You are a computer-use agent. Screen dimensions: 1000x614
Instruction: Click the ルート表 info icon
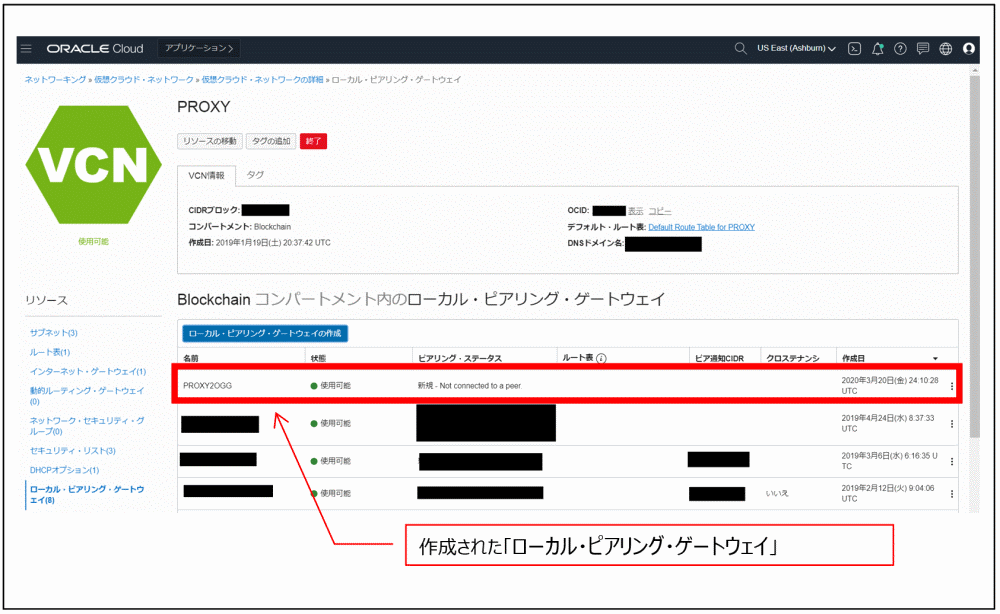pyautogui.click(x=601, y=358)
